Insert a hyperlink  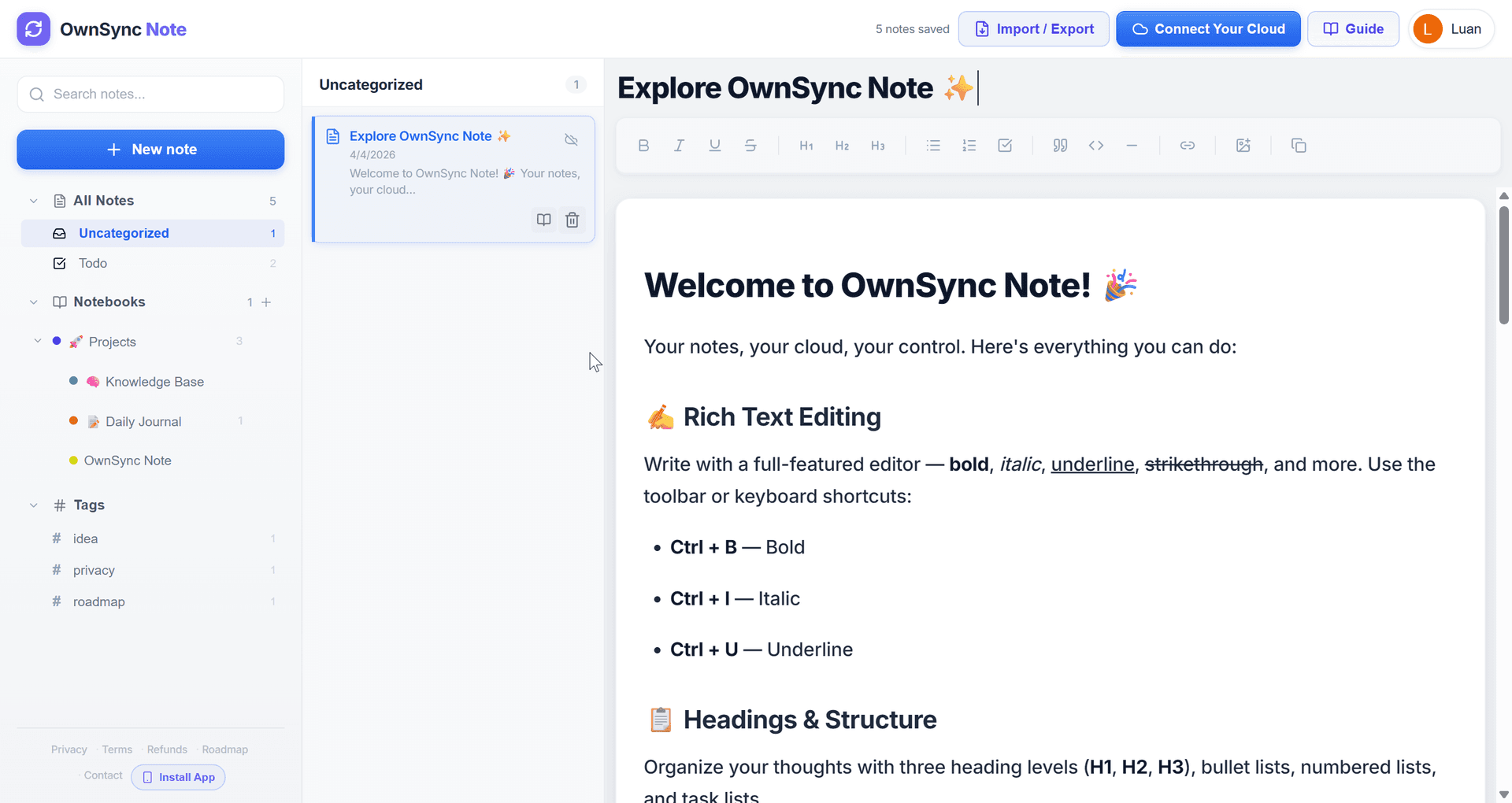pos(1188,146)
